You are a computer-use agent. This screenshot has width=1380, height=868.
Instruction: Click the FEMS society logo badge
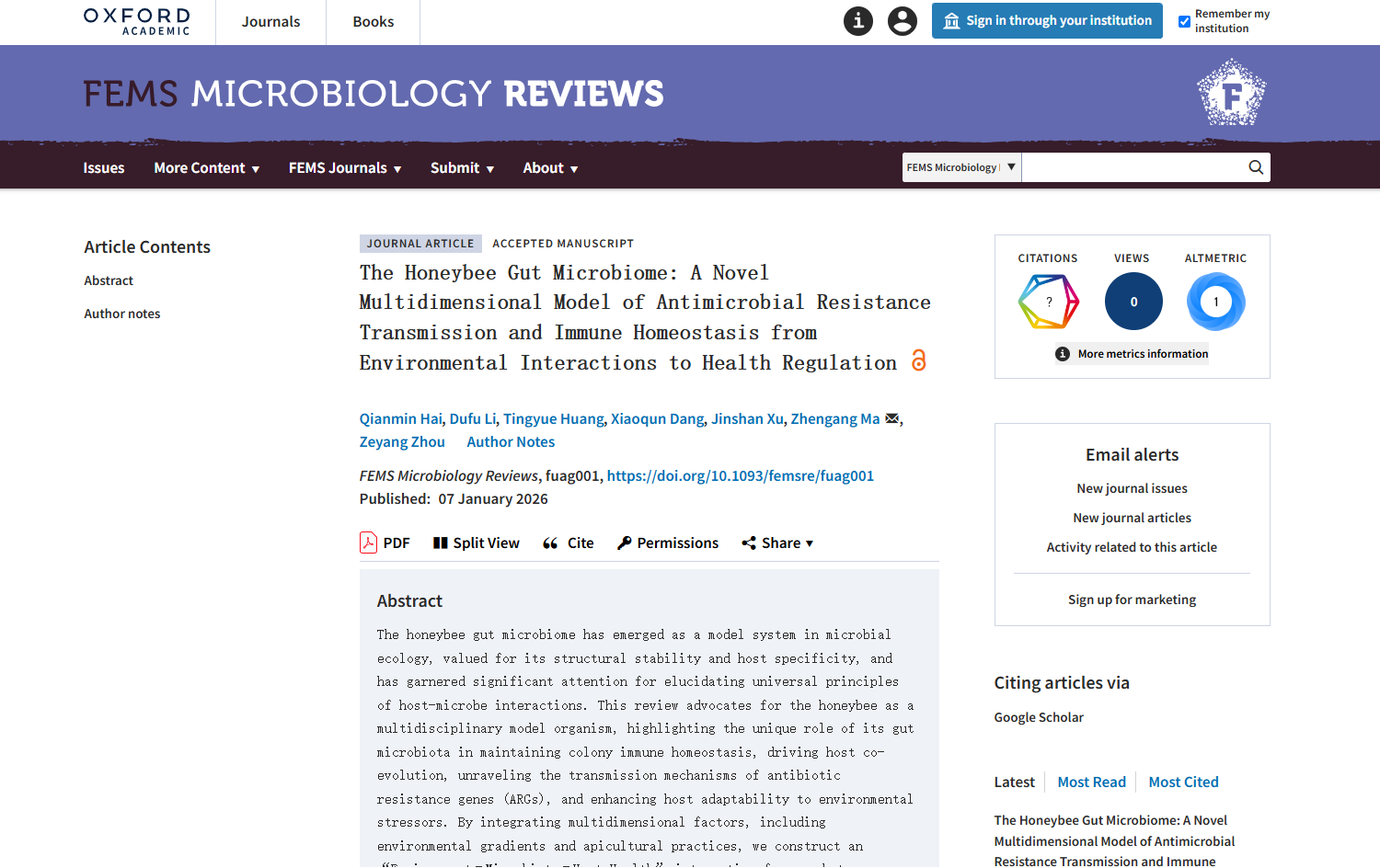(1231, 93)
